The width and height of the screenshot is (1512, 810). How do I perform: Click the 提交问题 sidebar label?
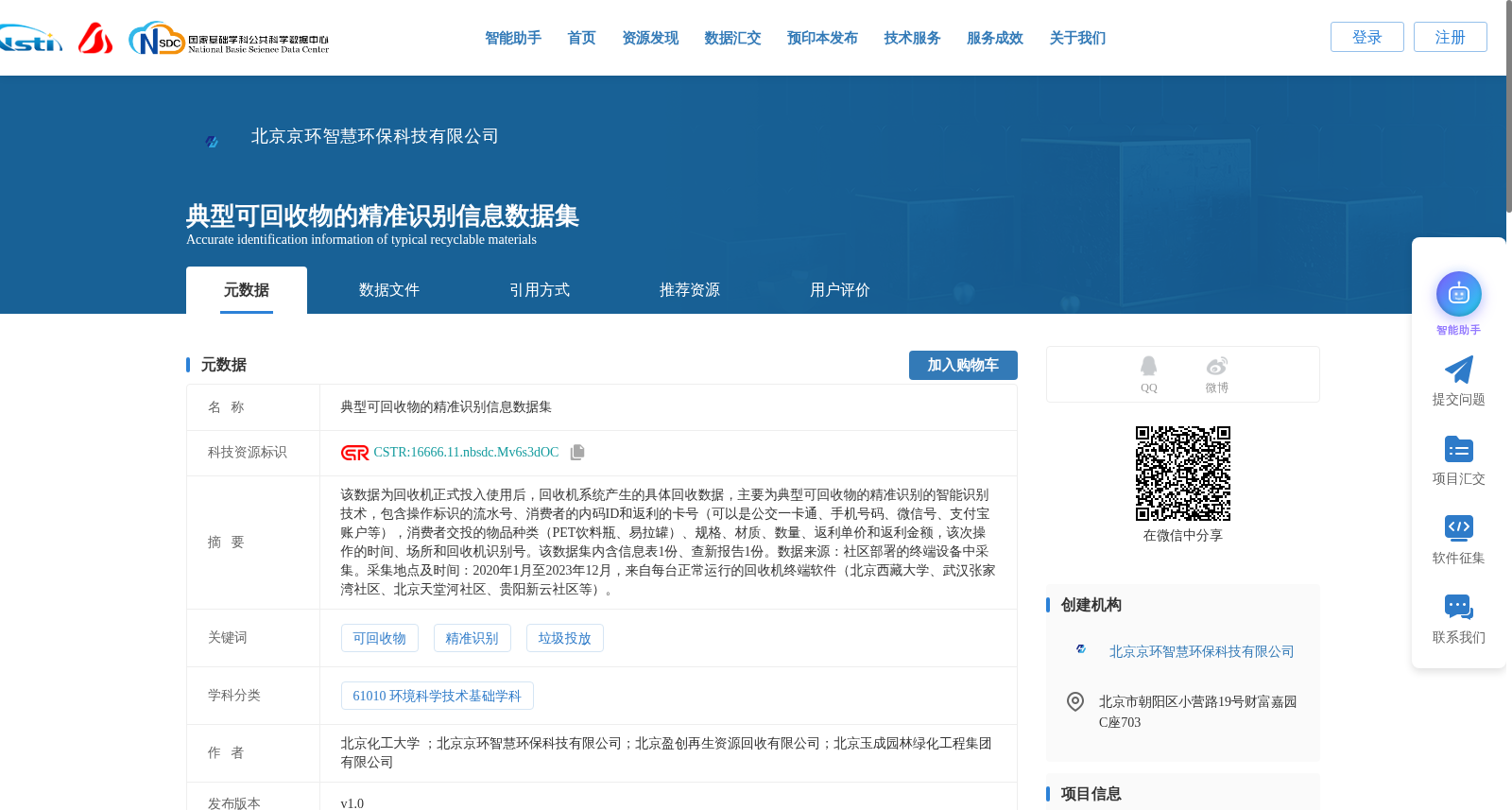tap(1458, 400)
